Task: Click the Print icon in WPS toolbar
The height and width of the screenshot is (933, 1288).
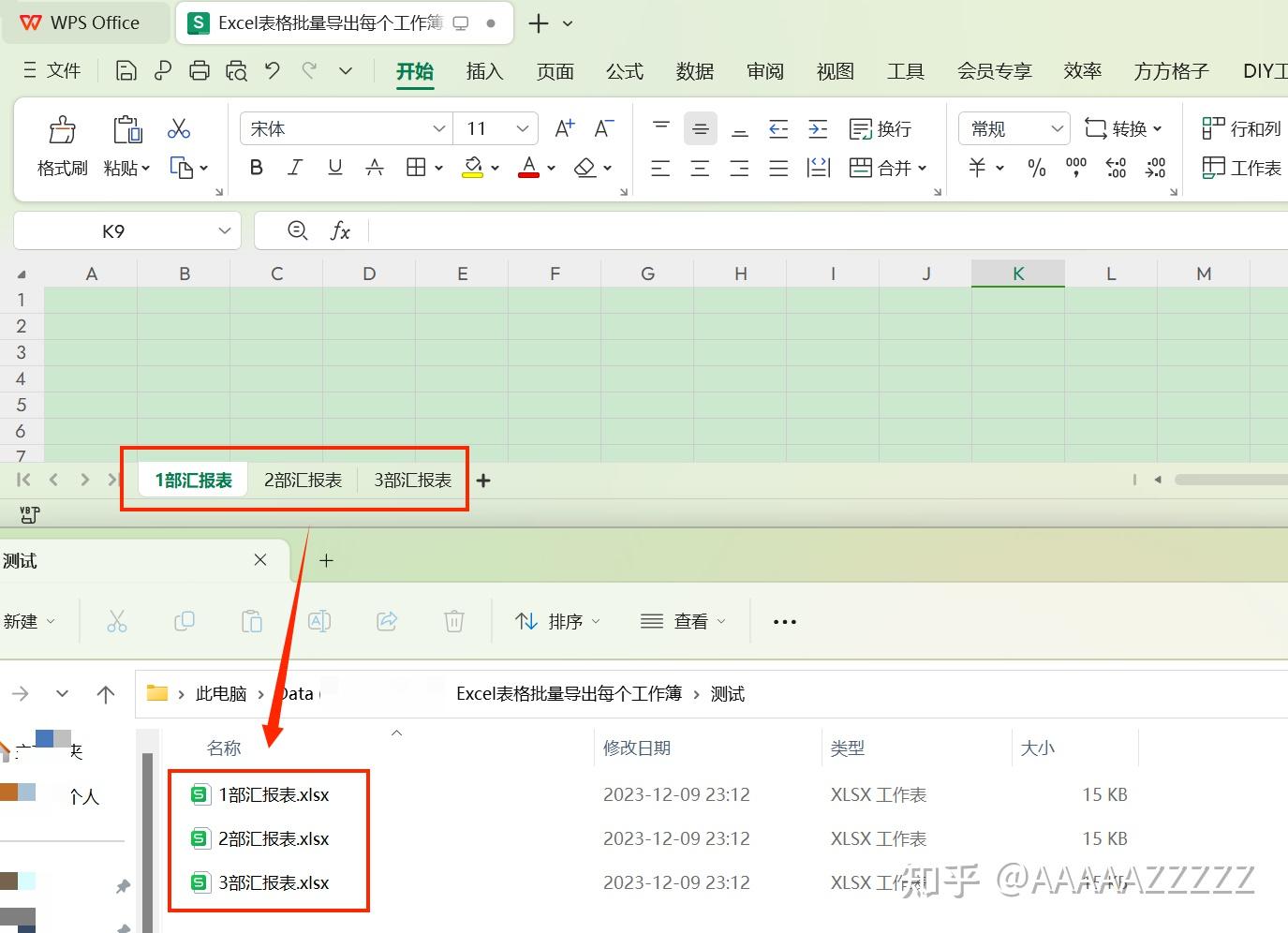Action: tap(200, 70)
